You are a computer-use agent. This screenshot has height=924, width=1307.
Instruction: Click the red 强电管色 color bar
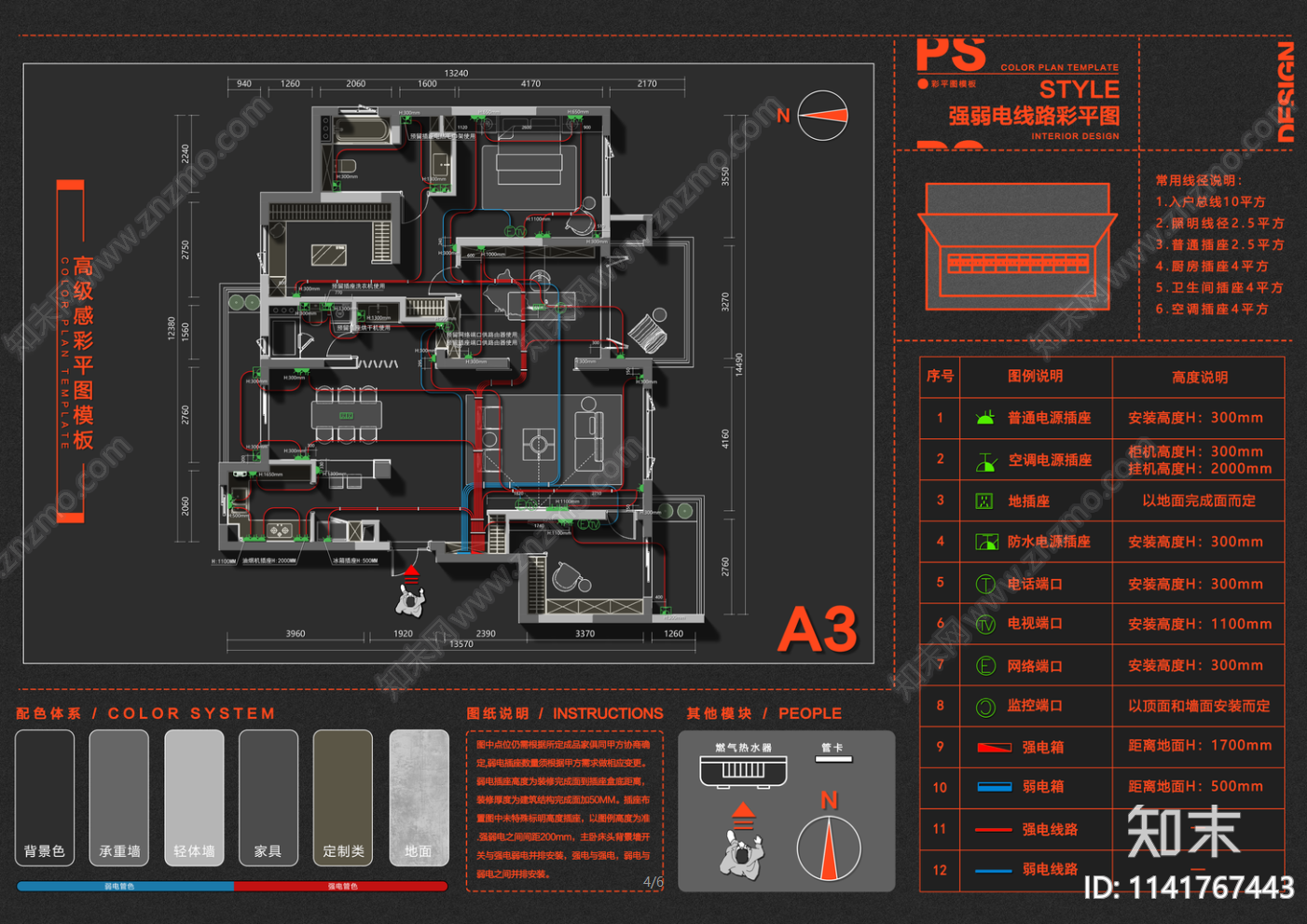[340, 886]
